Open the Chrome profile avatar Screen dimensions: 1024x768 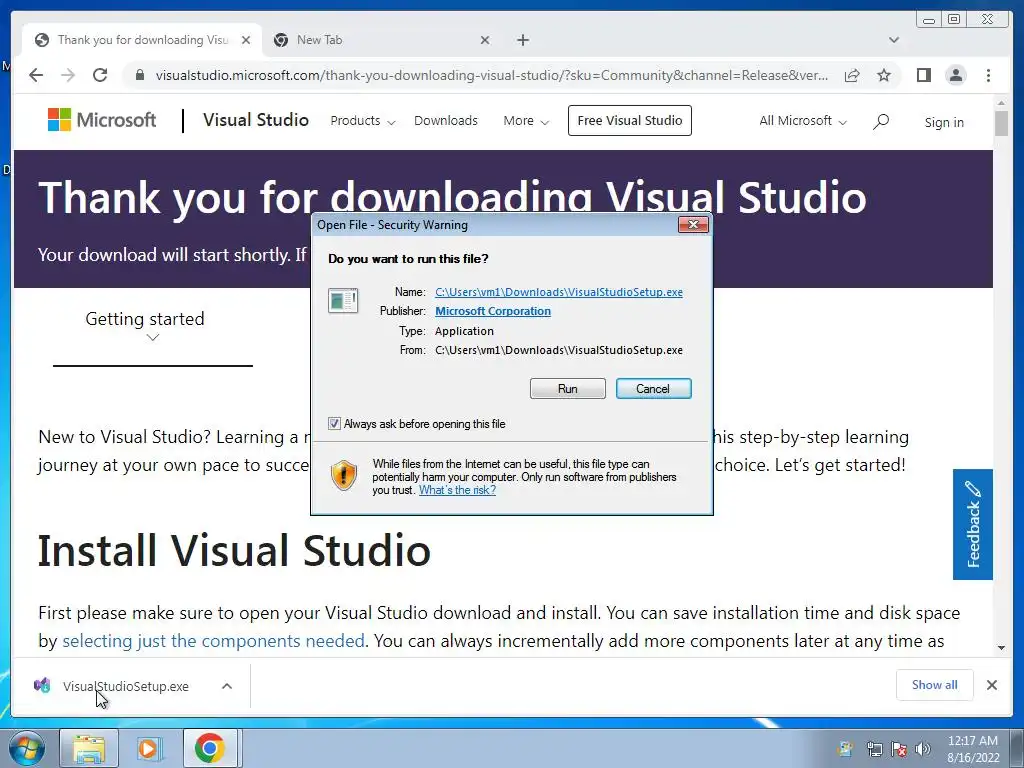pyautogui.click(x=955, y=75)
